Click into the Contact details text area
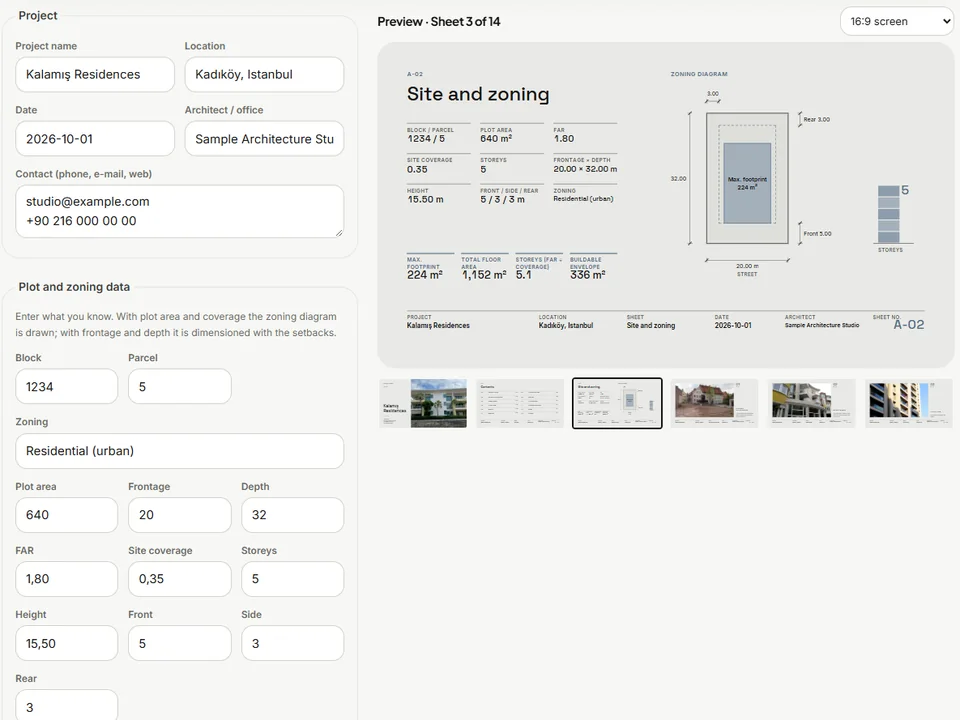Viewport: 960px width, 720px height. (179, 211)
